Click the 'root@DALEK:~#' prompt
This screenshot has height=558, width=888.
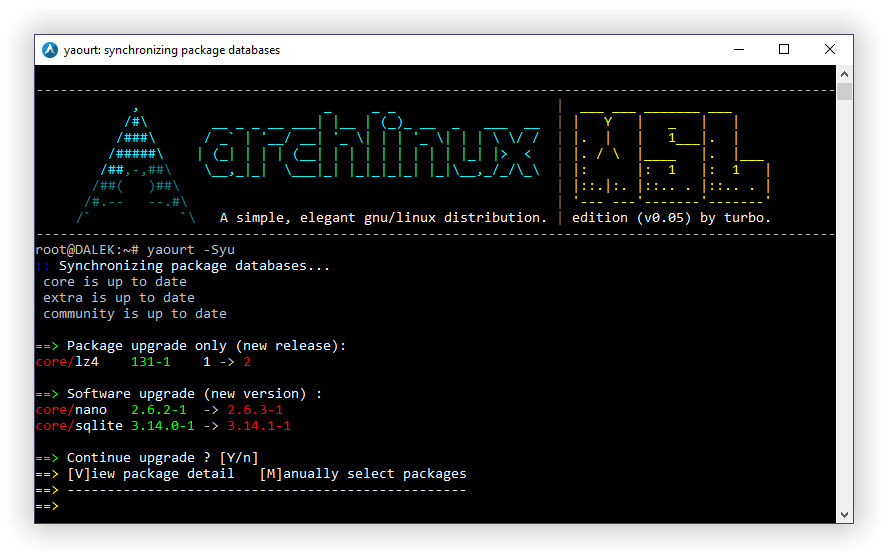(x=87, y=250)
